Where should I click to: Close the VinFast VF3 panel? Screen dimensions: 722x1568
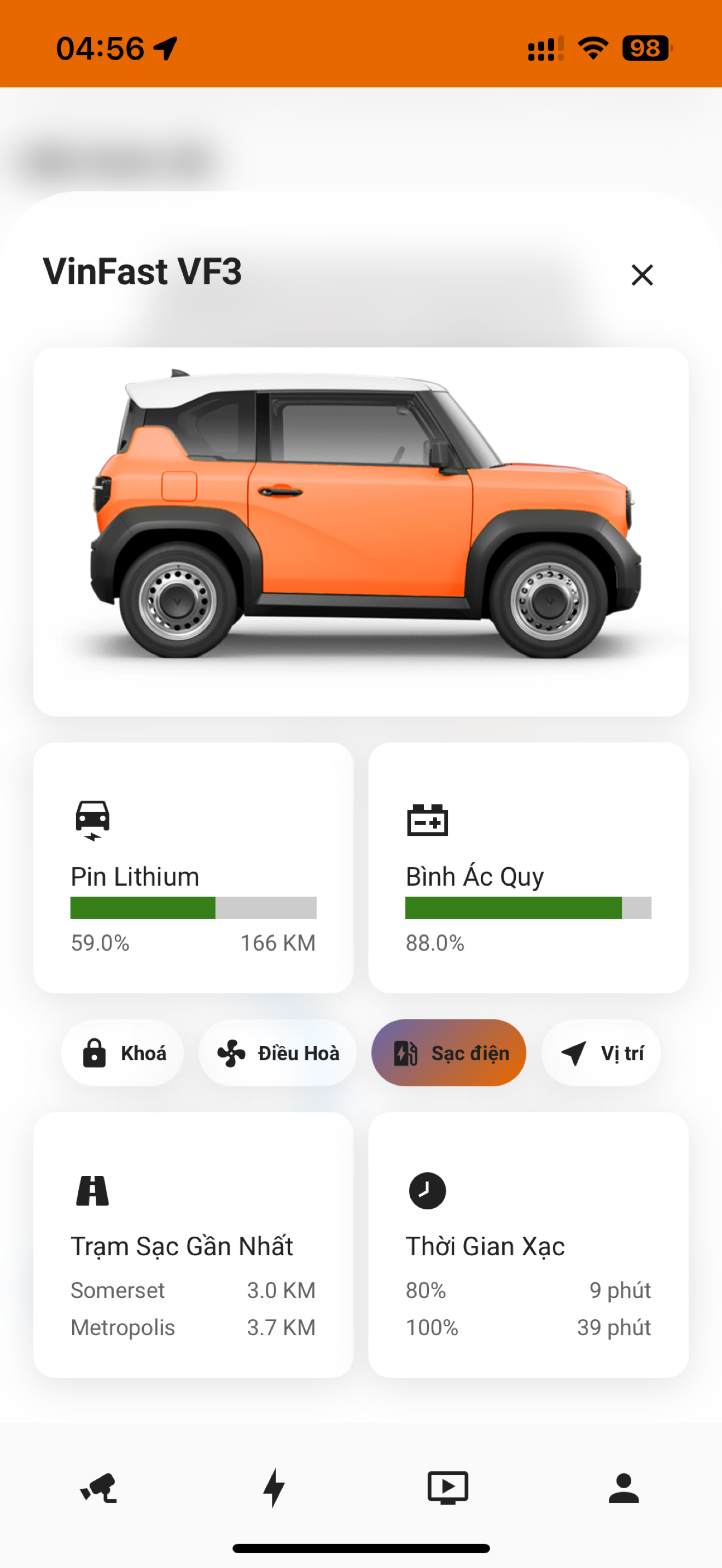[x=642, y=275]
